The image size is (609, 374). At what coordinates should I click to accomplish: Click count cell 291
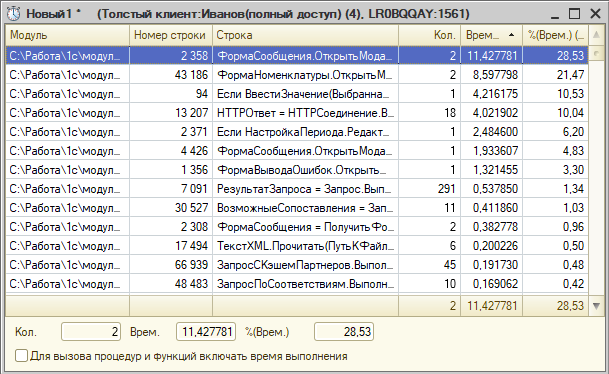(x=430, y=189)
